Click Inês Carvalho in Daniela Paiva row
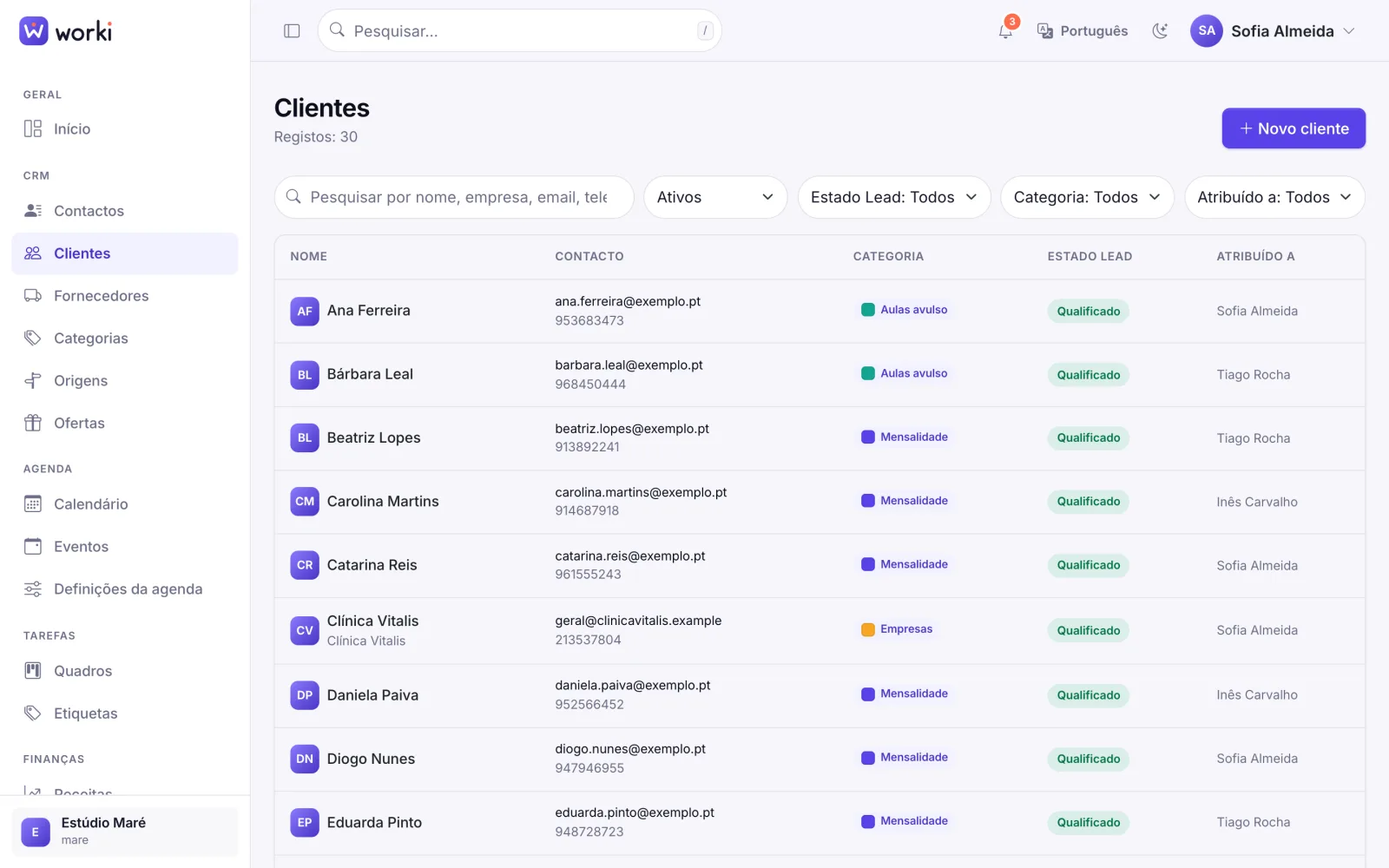Screen dimensions: 1389x868 [x=1257, y=695]
